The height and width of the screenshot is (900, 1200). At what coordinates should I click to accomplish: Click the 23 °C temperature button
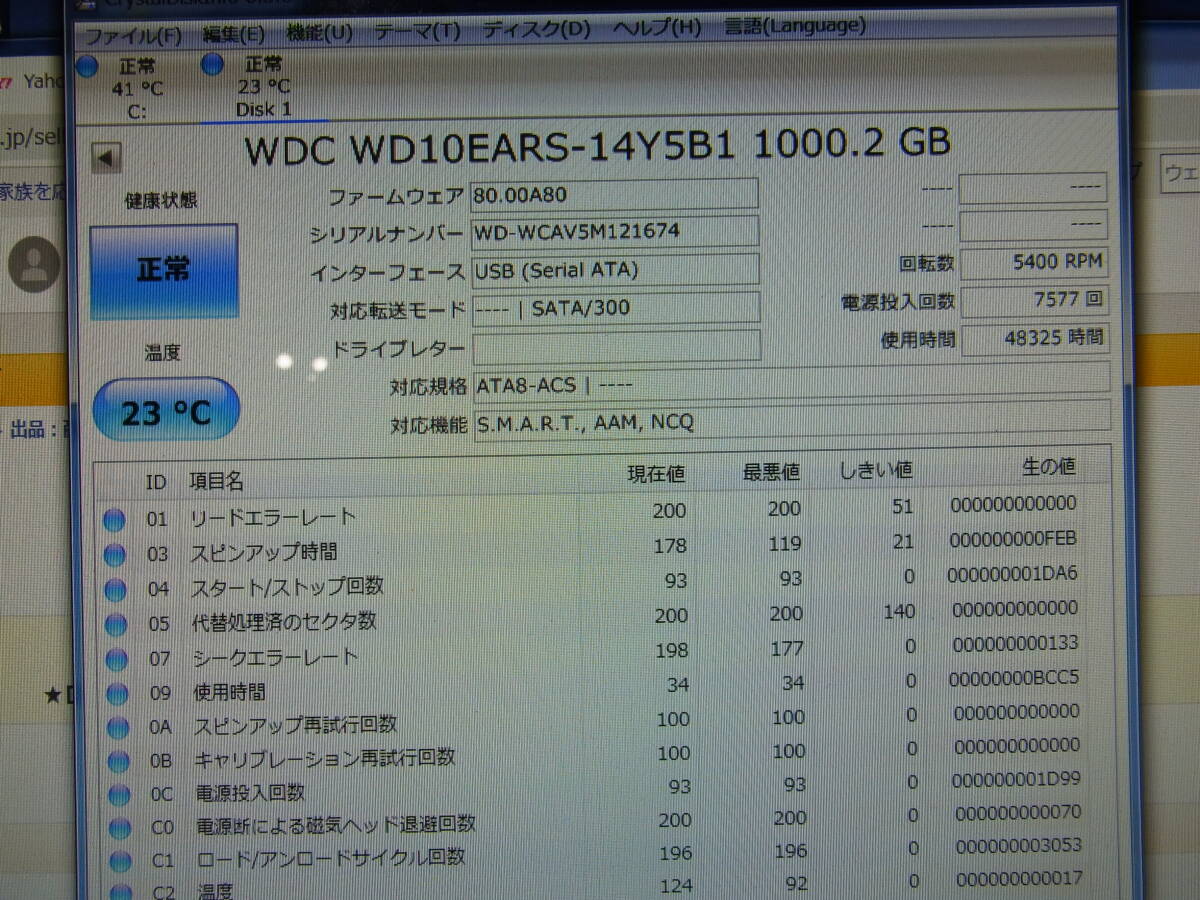click(x=166, y=411)
